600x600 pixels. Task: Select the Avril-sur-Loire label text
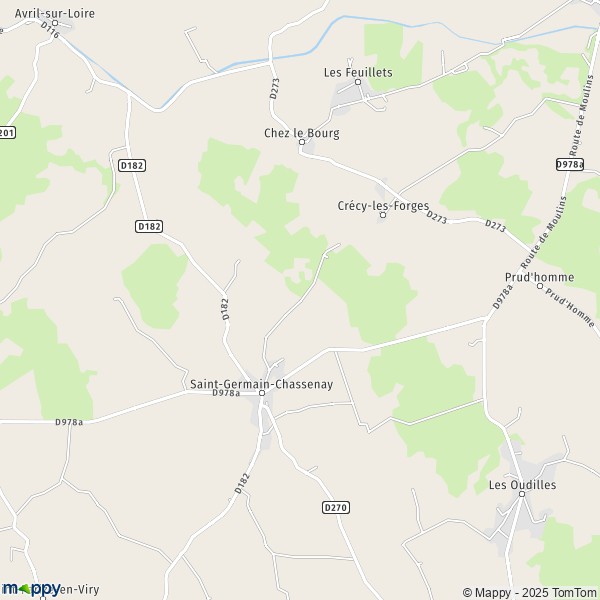pyautogui.click(x=55, y=13)
